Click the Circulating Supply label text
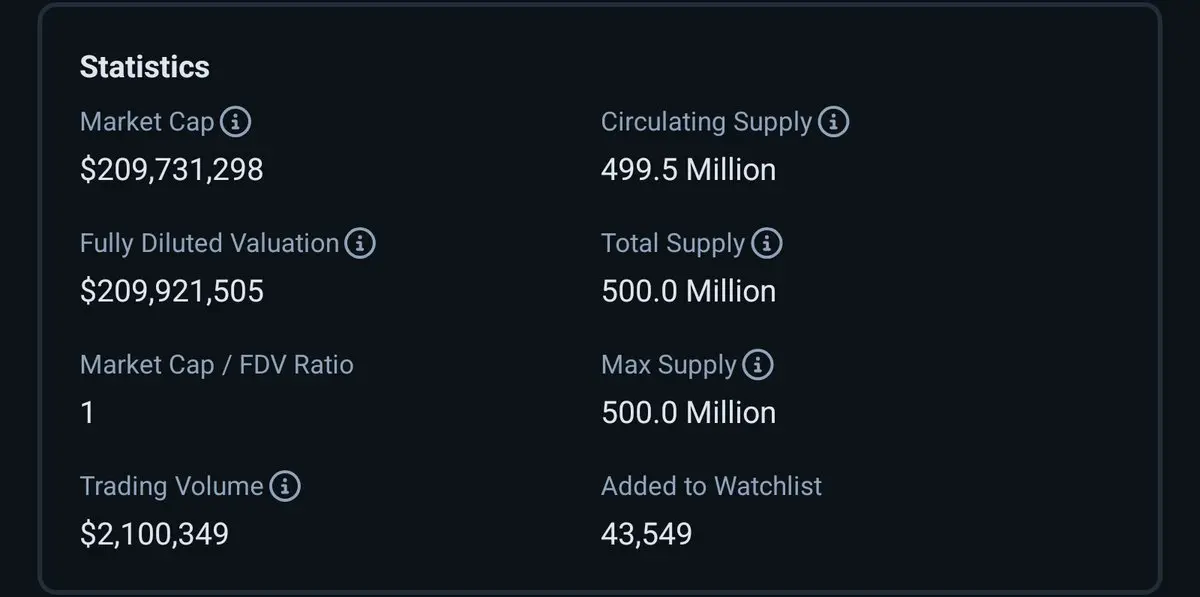The width and height of the screenshot is (1200, 597). (707, 122)
